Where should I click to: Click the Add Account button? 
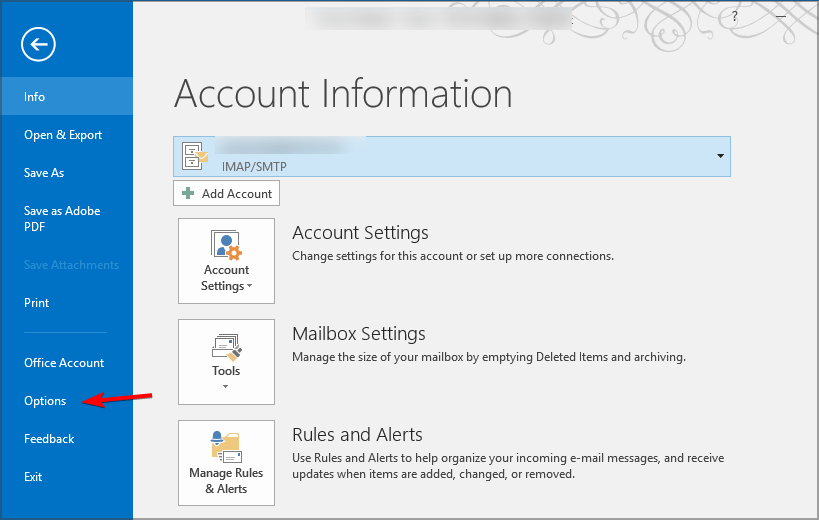[226, 193]
